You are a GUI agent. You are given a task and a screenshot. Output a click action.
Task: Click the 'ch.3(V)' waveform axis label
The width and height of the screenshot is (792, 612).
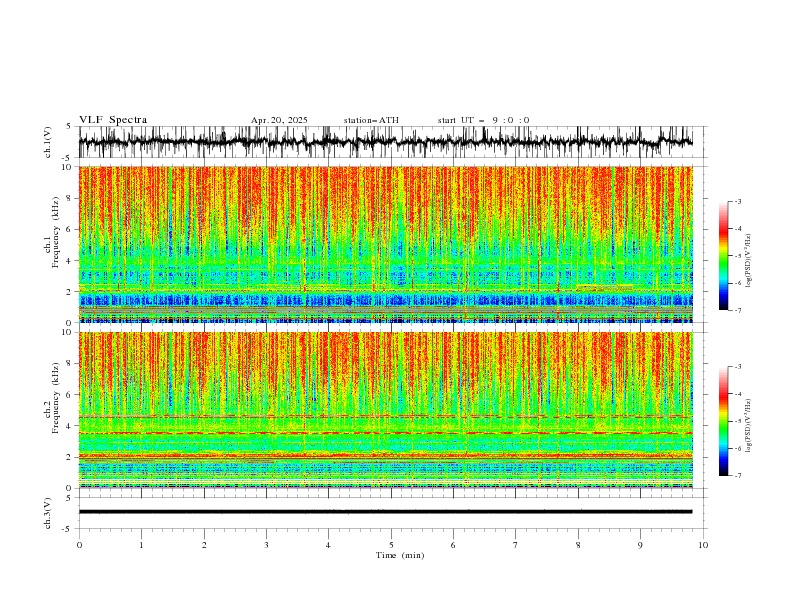48,513
